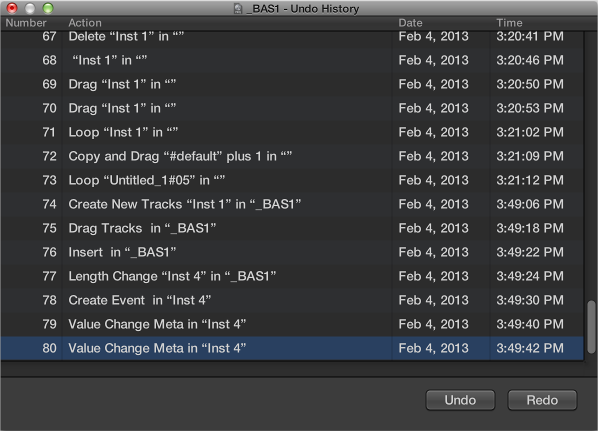Select the Create New Tracks "Inst 1" step
Screen dimensions: 598x432
click(x=292, y=204)
